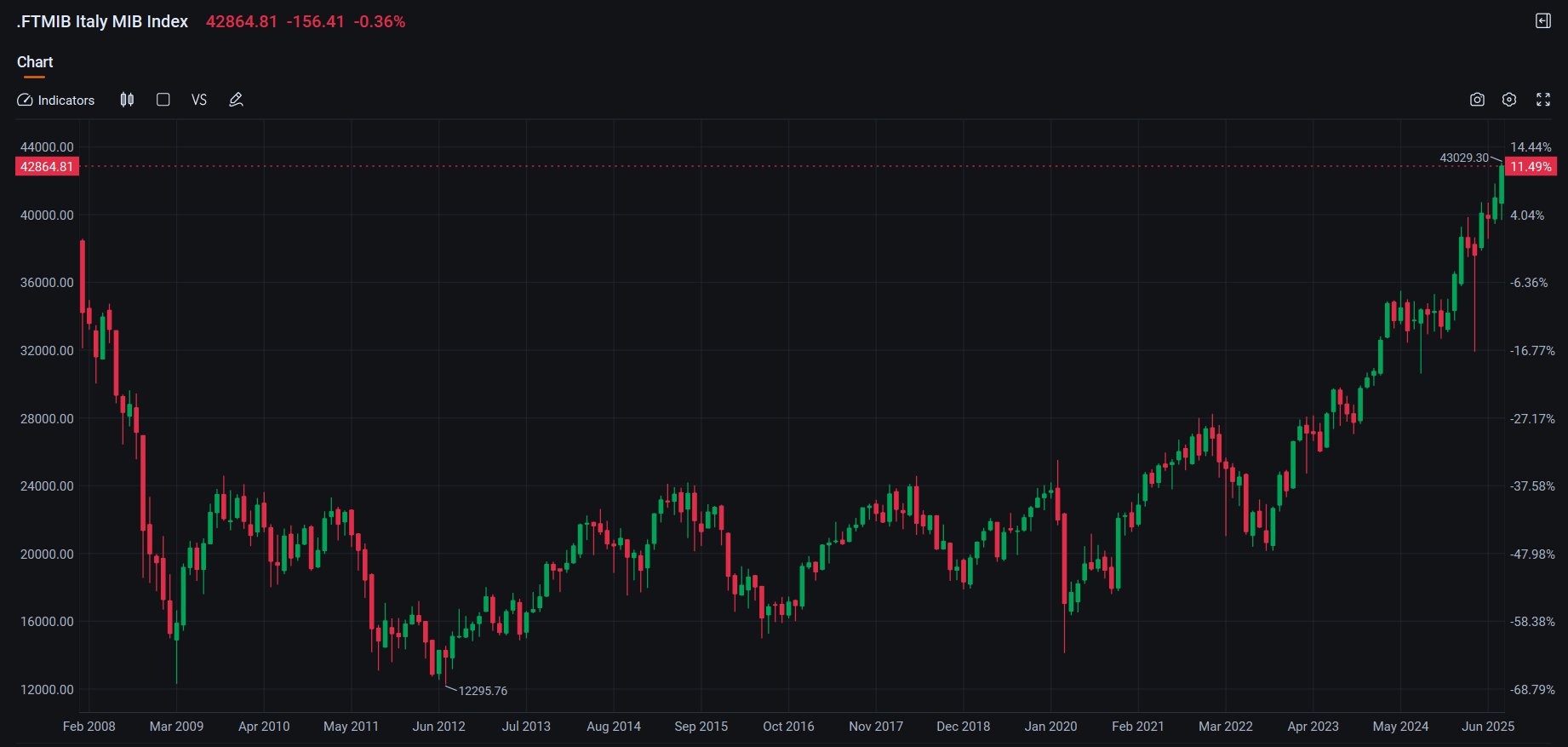
Task: Collapse the side panel using top-right icon
Action: tap(1542, 21)
